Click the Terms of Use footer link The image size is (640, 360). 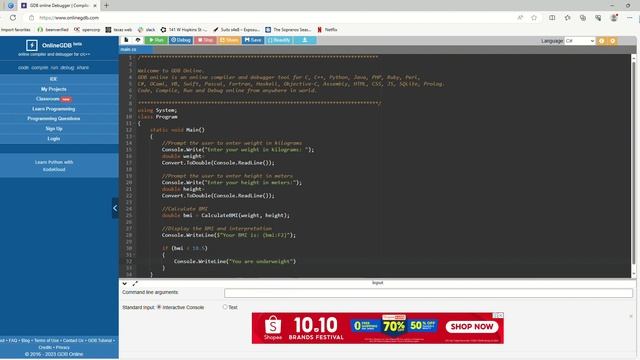click(46, 340)
